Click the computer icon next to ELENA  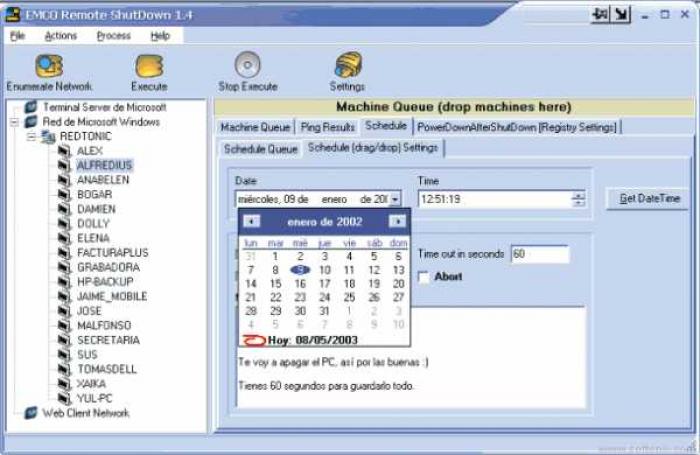(64, 238)
